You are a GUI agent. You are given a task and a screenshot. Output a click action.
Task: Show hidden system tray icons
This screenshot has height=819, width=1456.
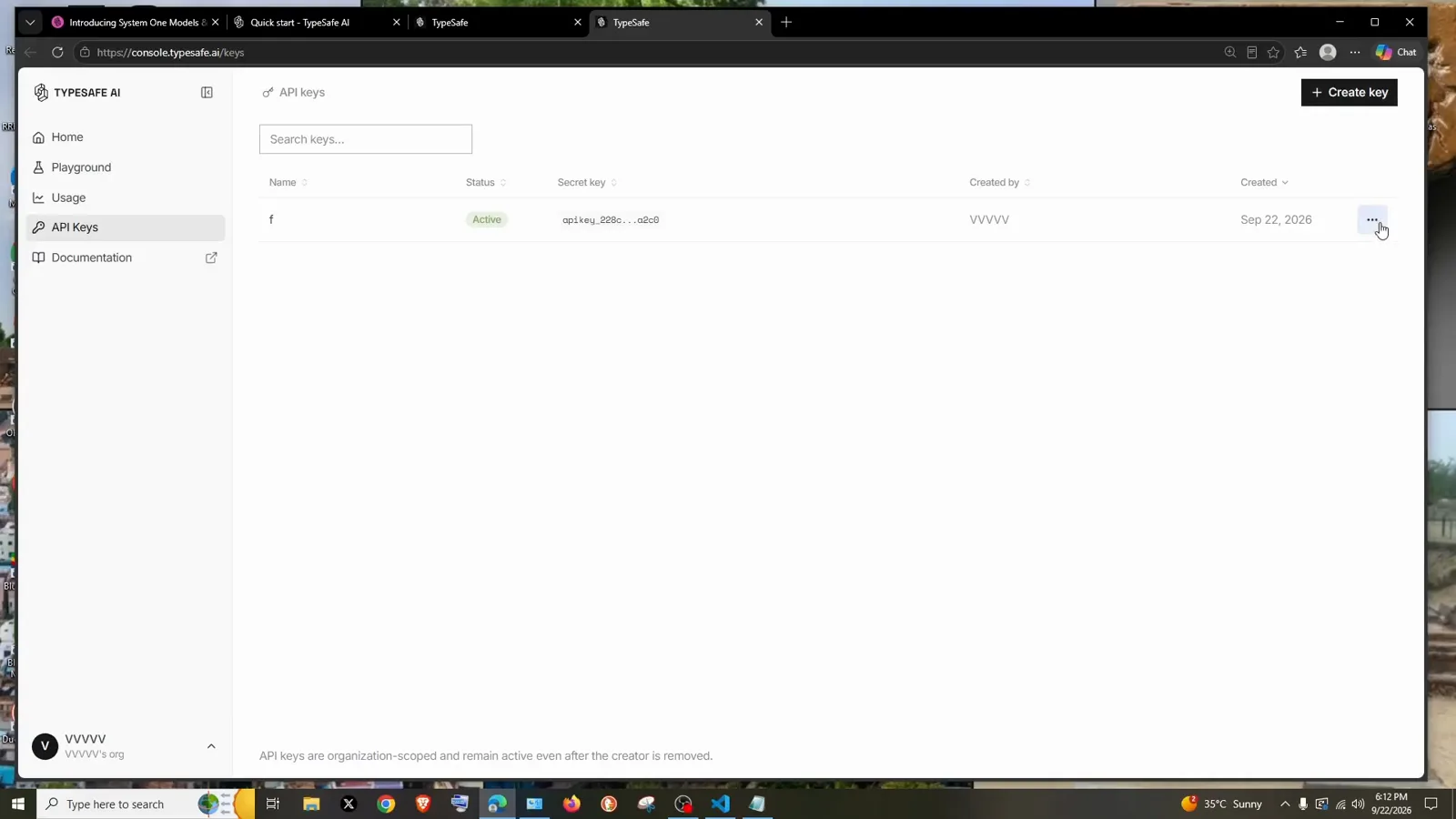[x=1285, y=804]
